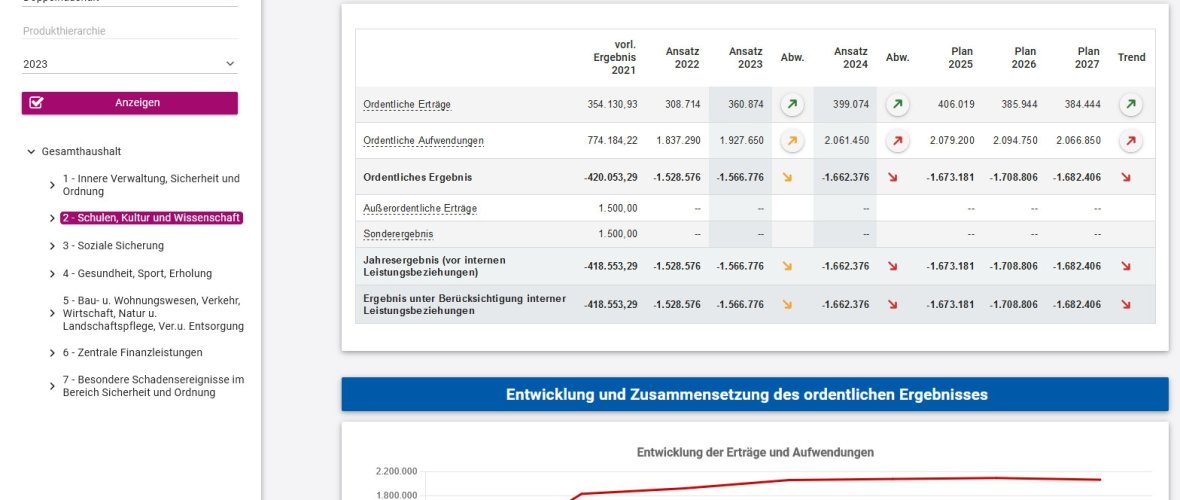Click red 2024 arrow in Jahresergebnis row
The image size is (1180, 500).
(x=893, y=266)
